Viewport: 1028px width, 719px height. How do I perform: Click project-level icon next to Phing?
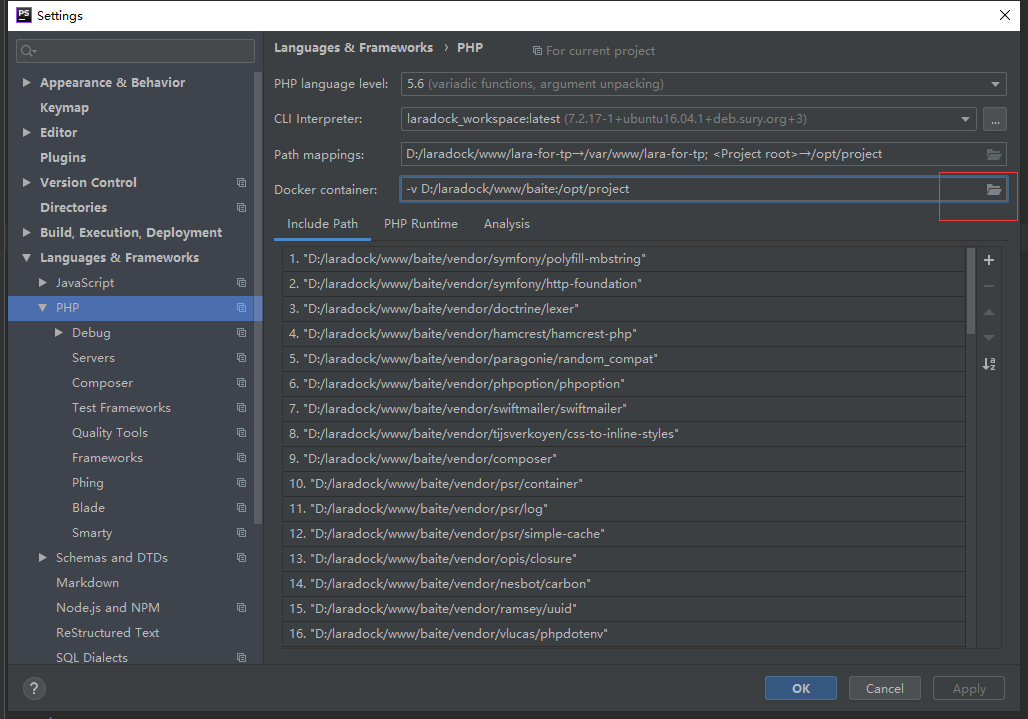coord(241,482)
